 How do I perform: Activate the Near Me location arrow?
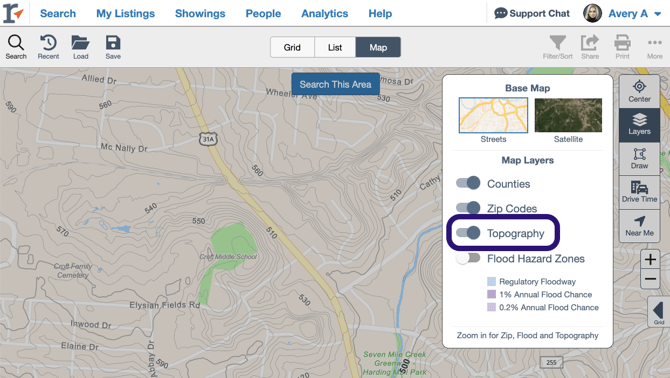pos(639,226)
